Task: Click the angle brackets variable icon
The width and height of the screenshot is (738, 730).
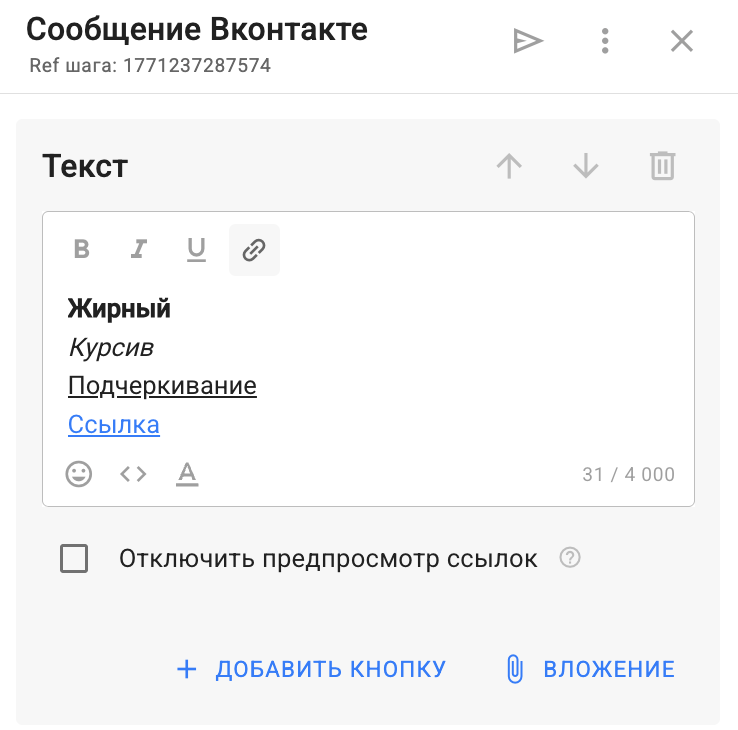Action: pyautogui.click(x=133, y=474)
